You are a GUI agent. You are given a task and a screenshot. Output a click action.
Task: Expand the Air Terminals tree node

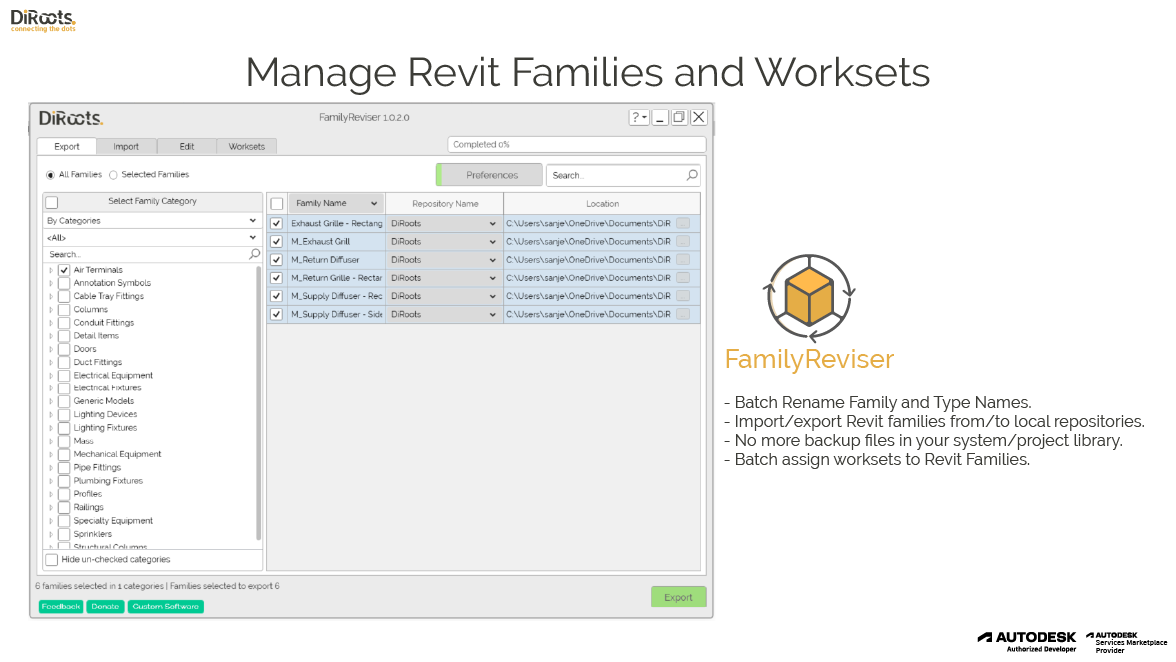point(51,270)
